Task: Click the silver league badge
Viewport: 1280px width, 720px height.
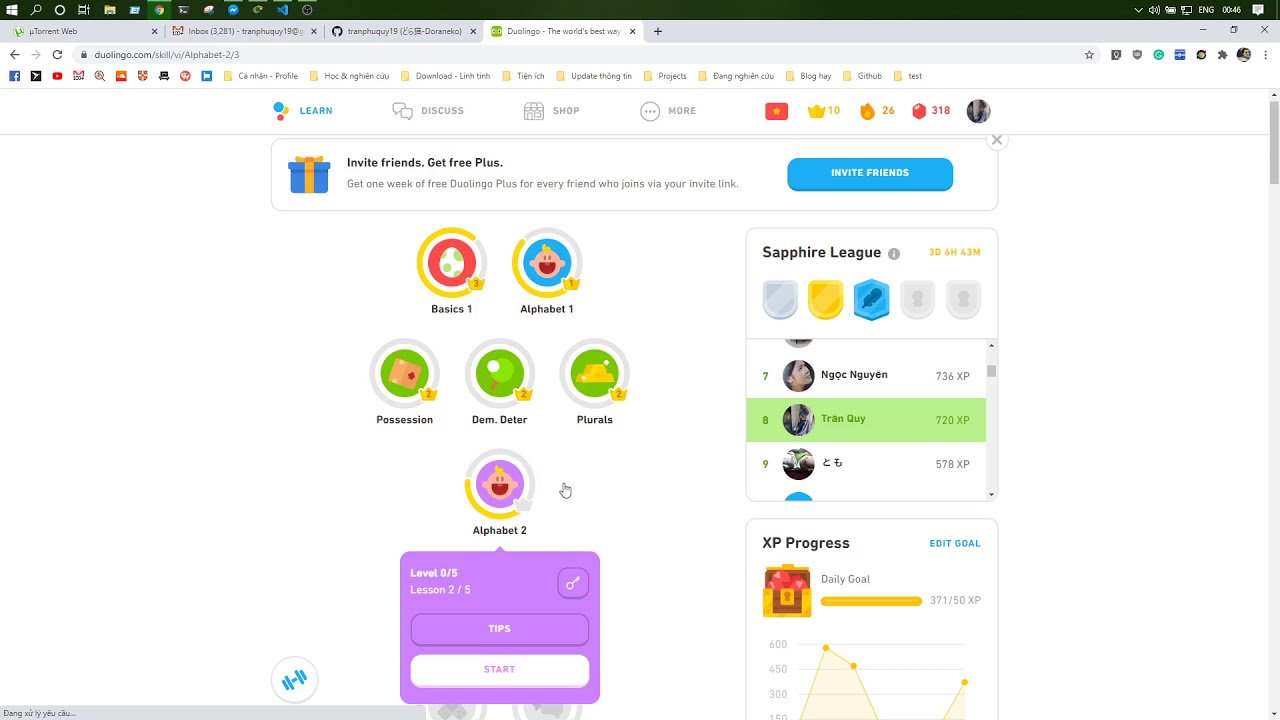Action: coord(780,299)
